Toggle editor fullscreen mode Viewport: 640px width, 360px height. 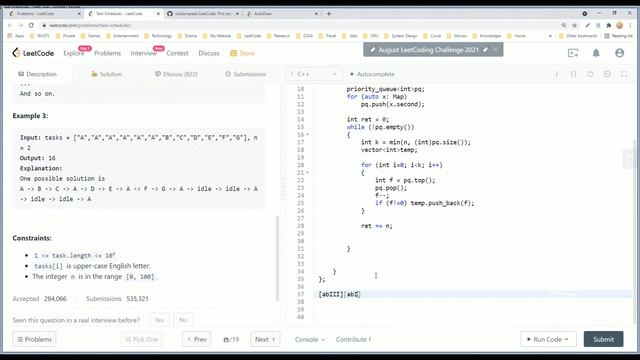pyautogui.click(x=624, y=74)
